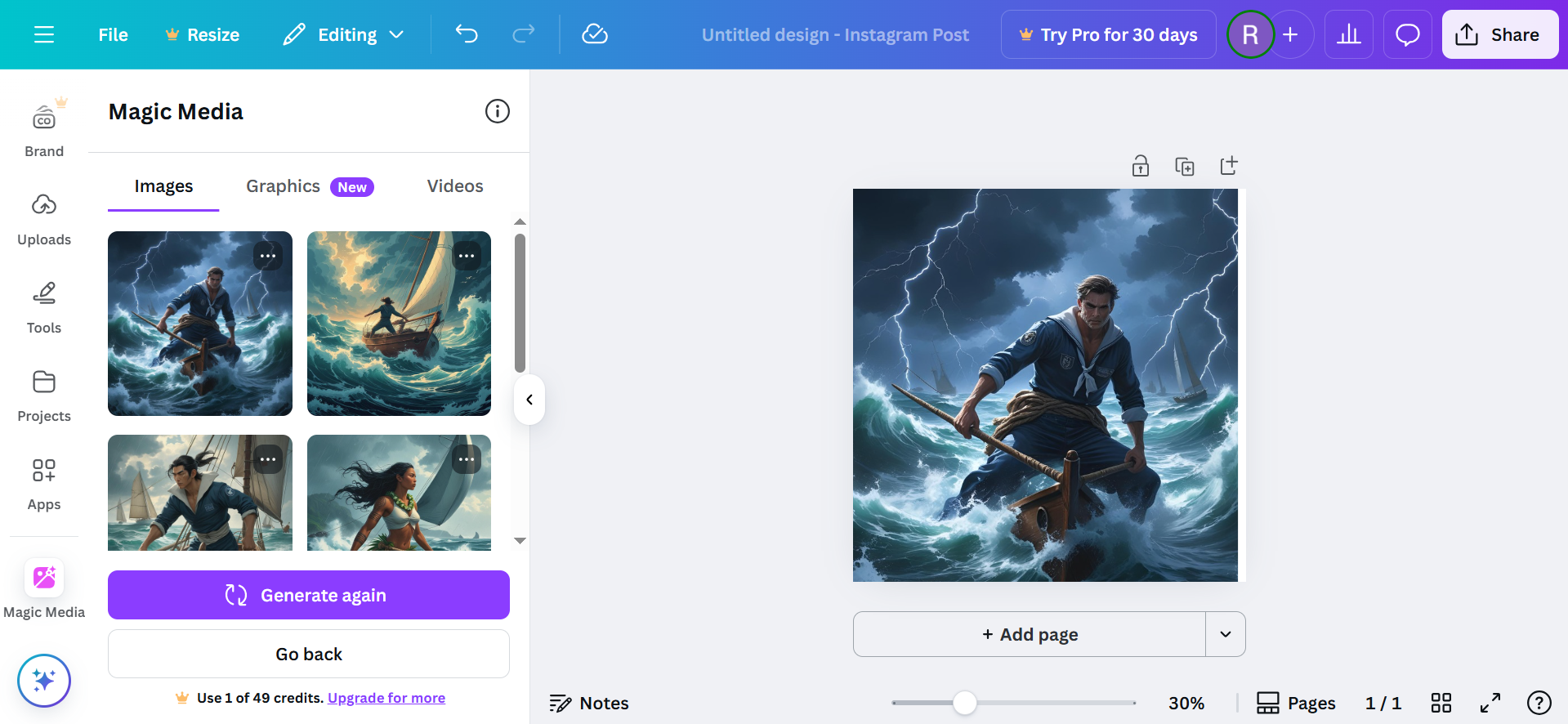Click the Share button
1568x724 pixels.
(x=1499, y=34)
